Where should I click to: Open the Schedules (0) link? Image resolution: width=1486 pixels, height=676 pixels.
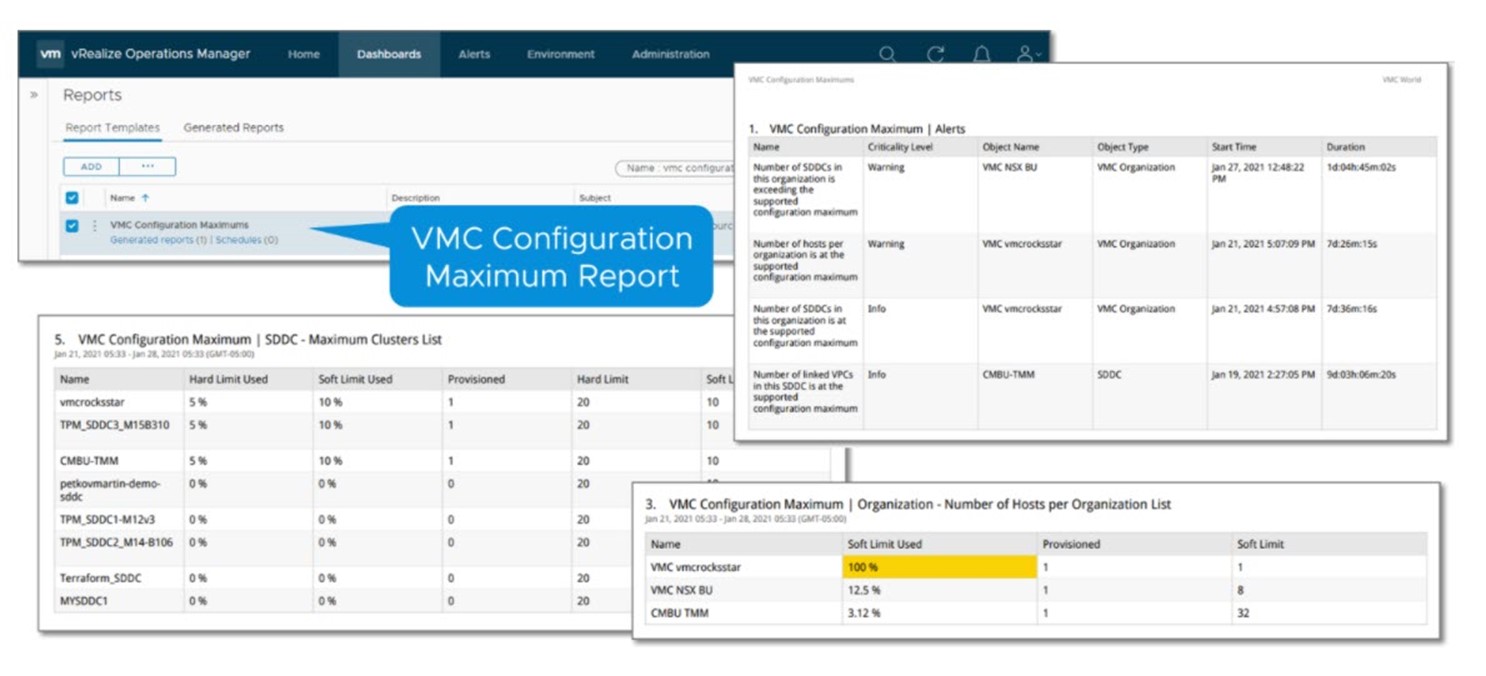coord(249,240)
